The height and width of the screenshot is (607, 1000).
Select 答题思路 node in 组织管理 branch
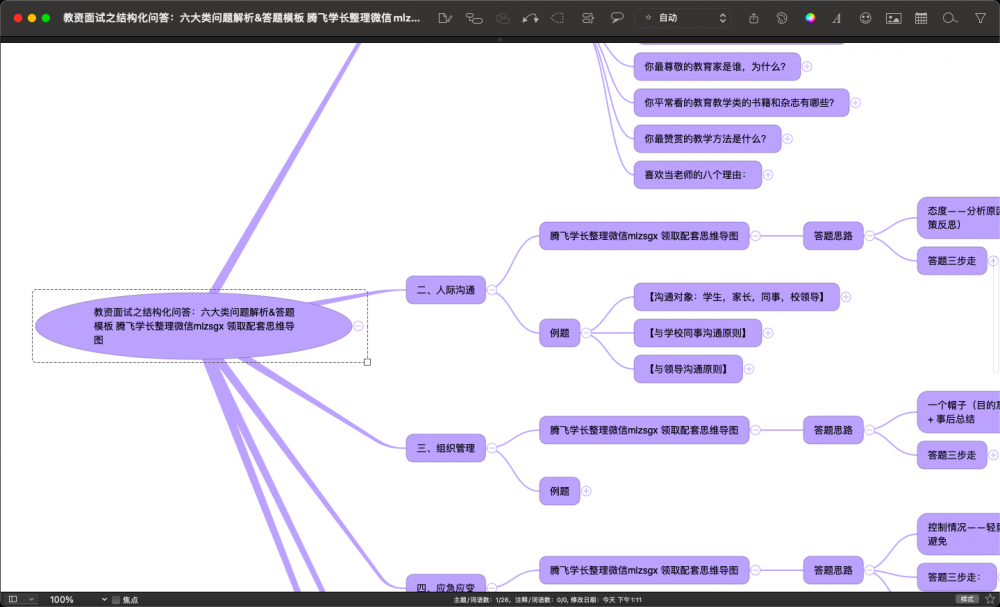pos(833,430)
